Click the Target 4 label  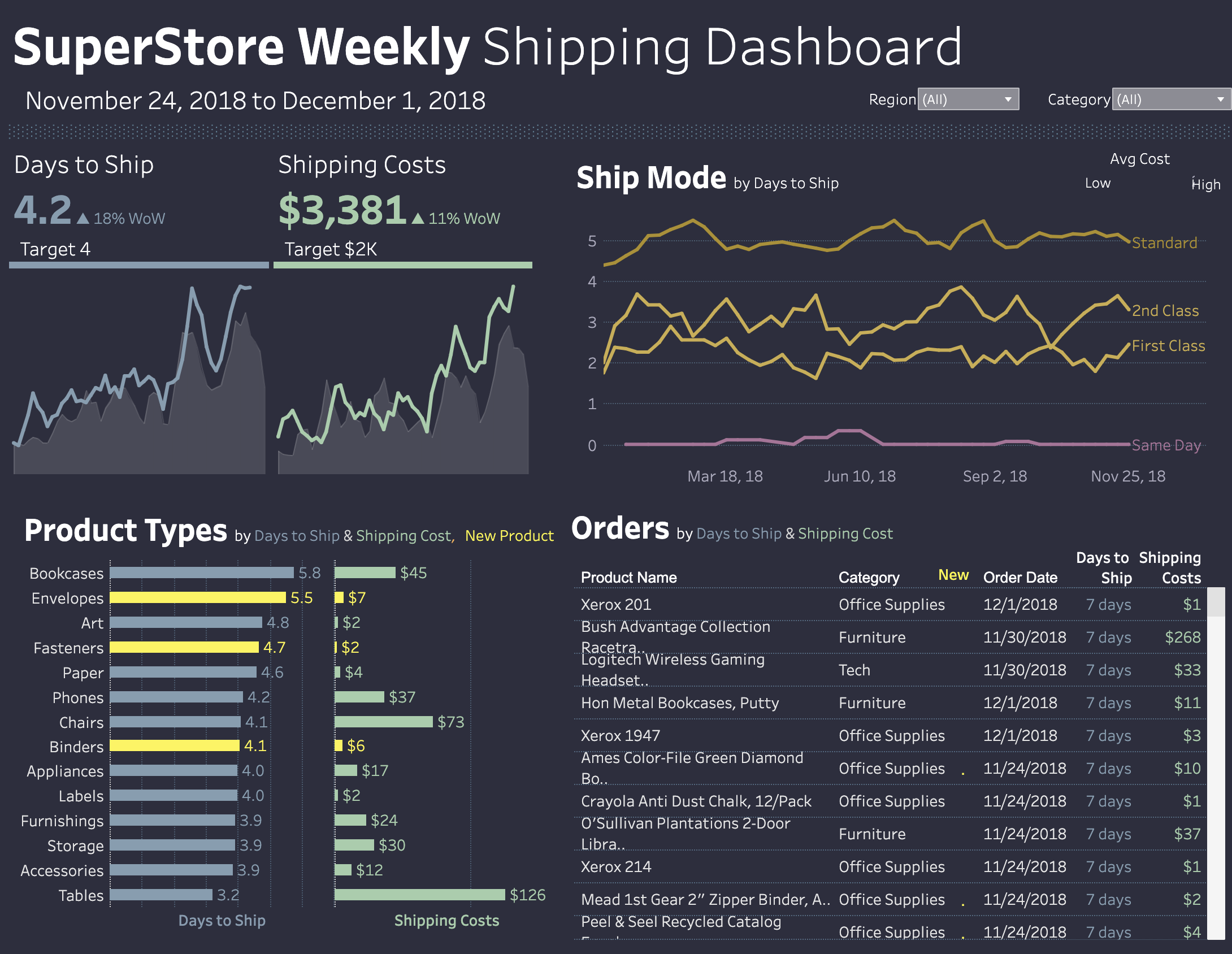(x=55, y=249)
